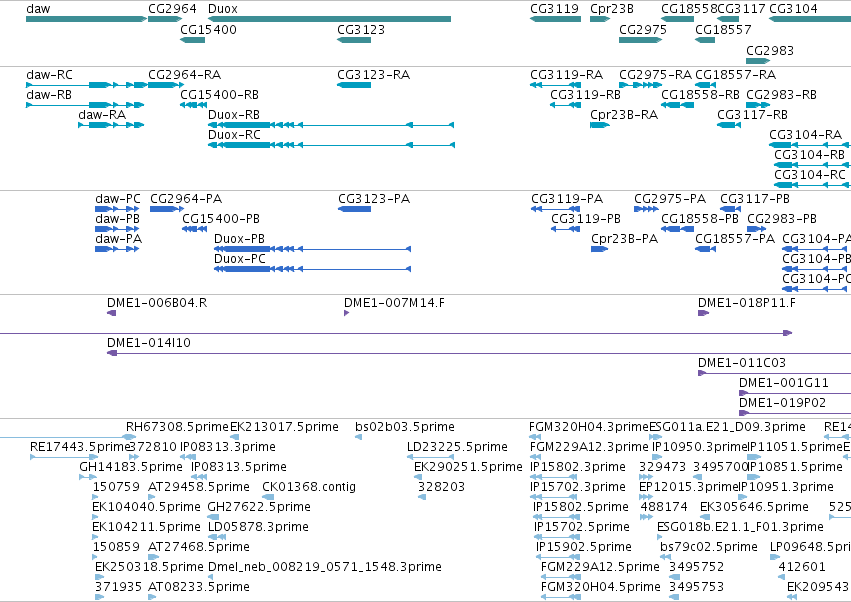Select Dmel_neb_008219_0571_1548.3prime feature
851x602 pixels.
pos(211,576)
